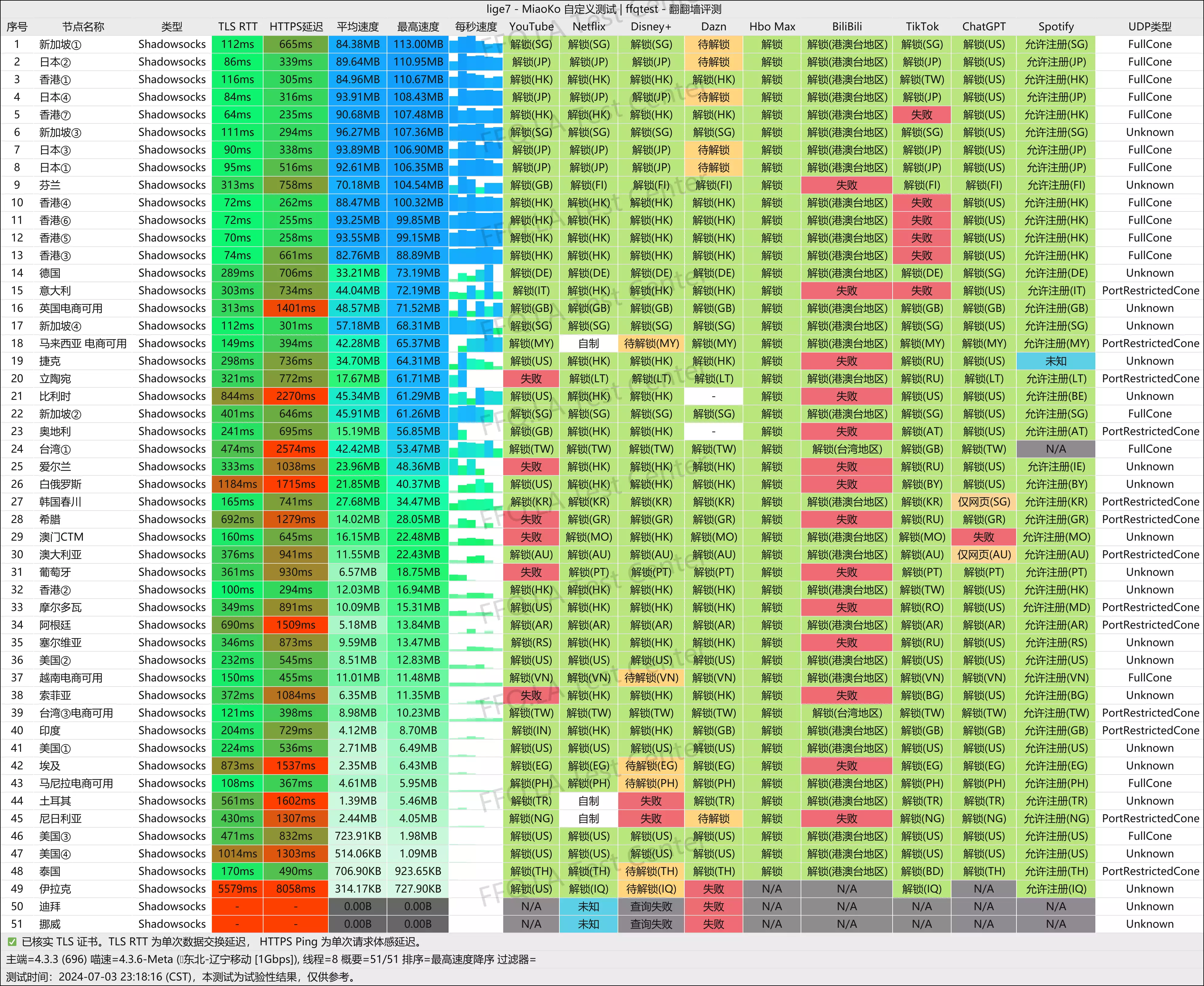Click the Disney+ column header
1204x986 pixels.
pyautogui.click(x=651, y=27)
